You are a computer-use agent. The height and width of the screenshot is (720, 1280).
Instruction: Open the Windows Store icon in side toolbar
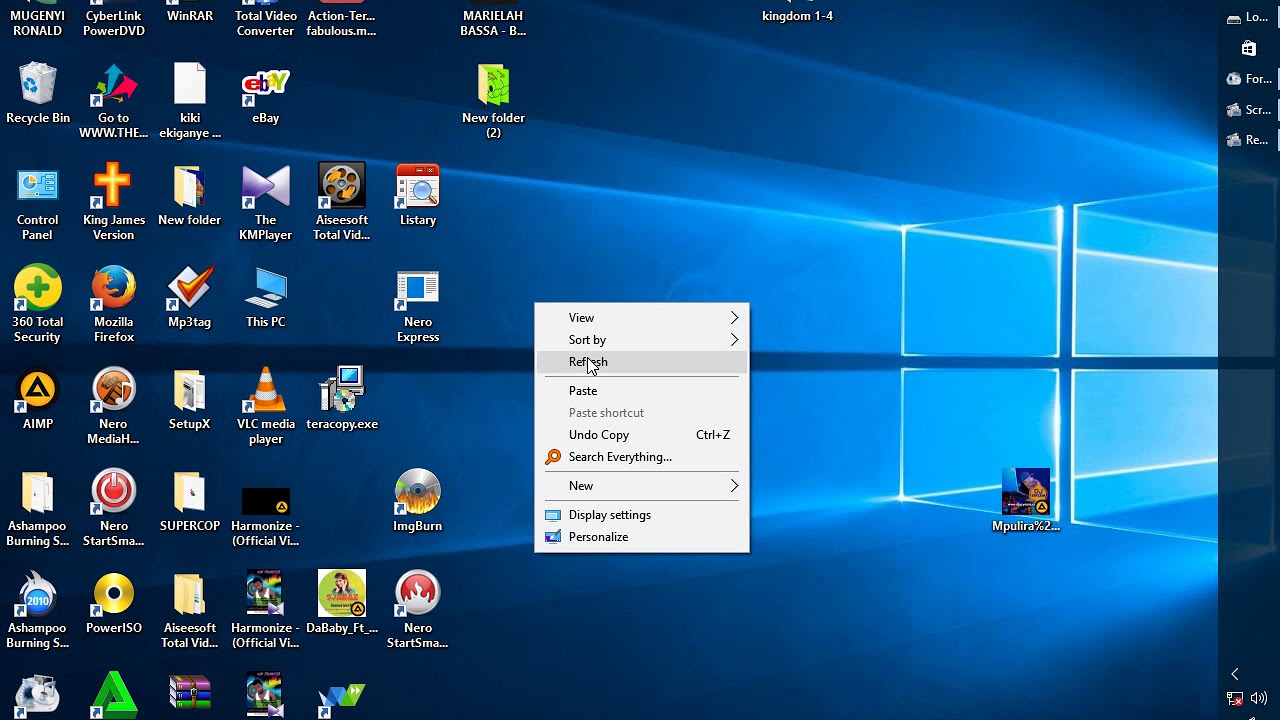tap(1248, 48)
